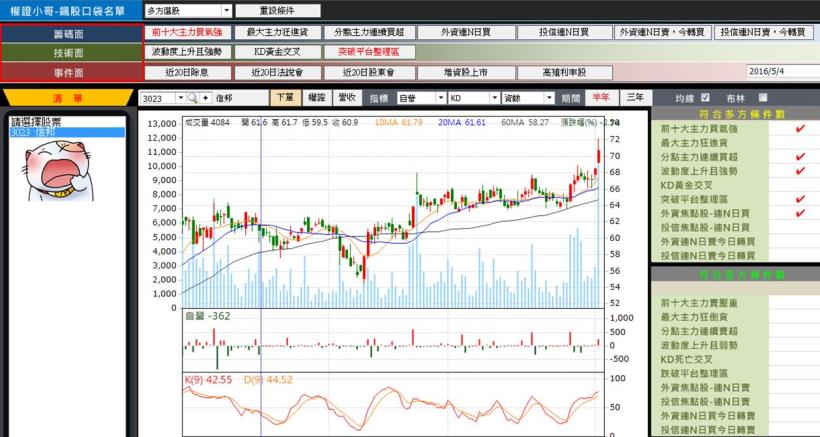Open the 自營 indicator dropdown
The height and width of the screenshot is (437, 820).
pyautogui.click(x=440, y=98)
